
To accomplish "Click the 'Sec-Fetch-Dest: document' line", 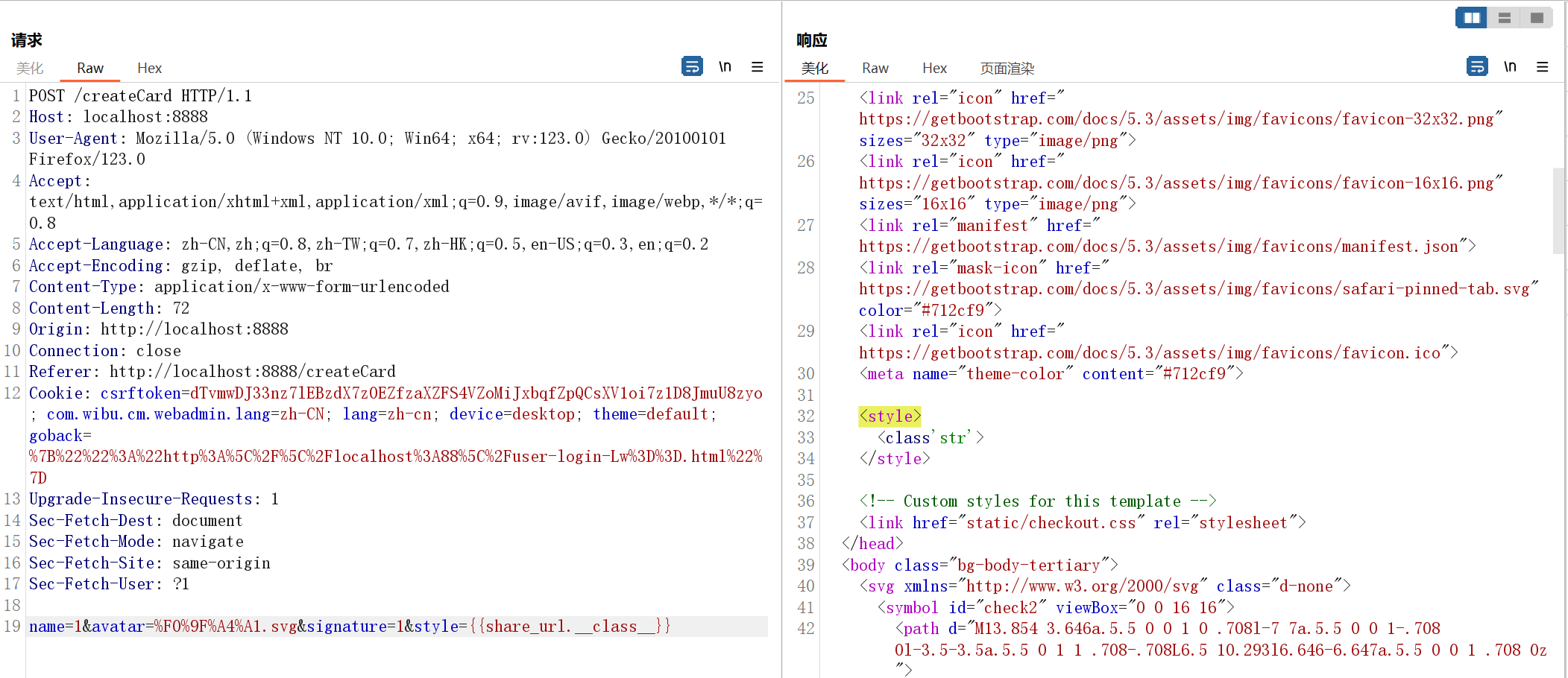I will [x=136, y=520].
